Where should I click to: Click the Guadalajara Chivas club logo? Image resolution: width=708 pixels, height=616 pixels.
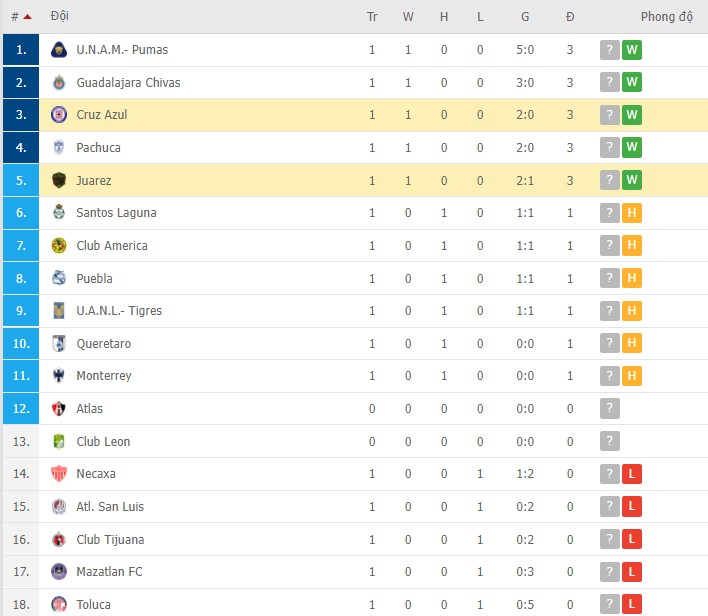pos(58,82)
